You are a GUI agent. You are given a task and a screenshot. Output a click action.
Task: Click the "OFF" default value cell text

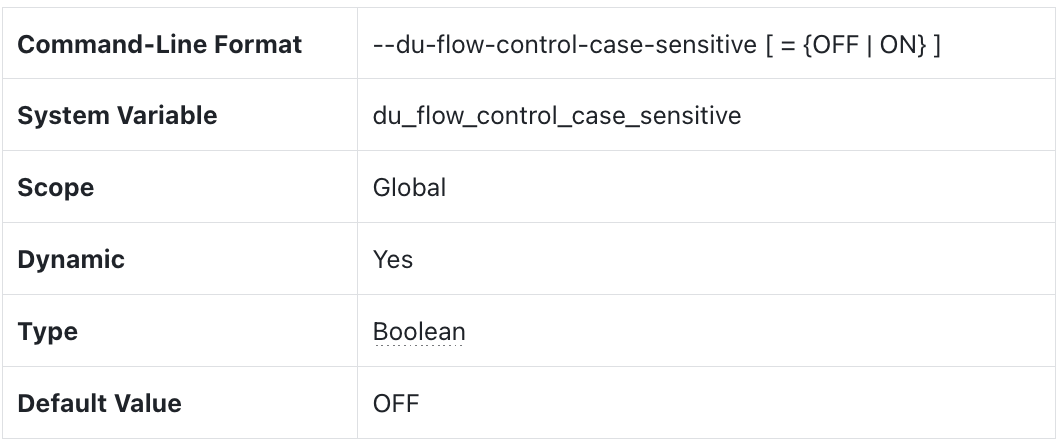[395, 404]
